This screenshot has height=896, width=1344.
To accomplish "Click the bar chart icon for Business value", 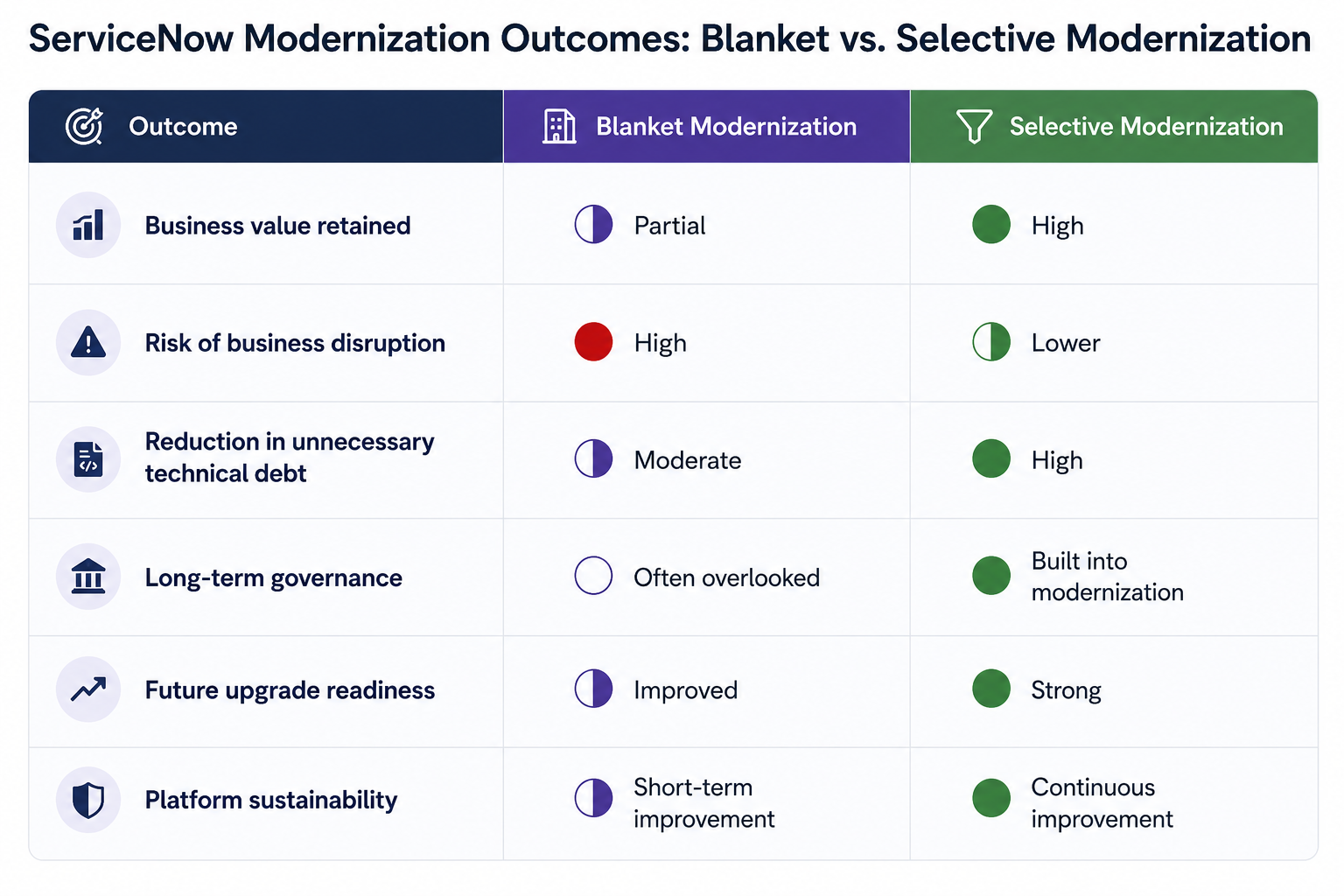I will [x=88, y=225].
